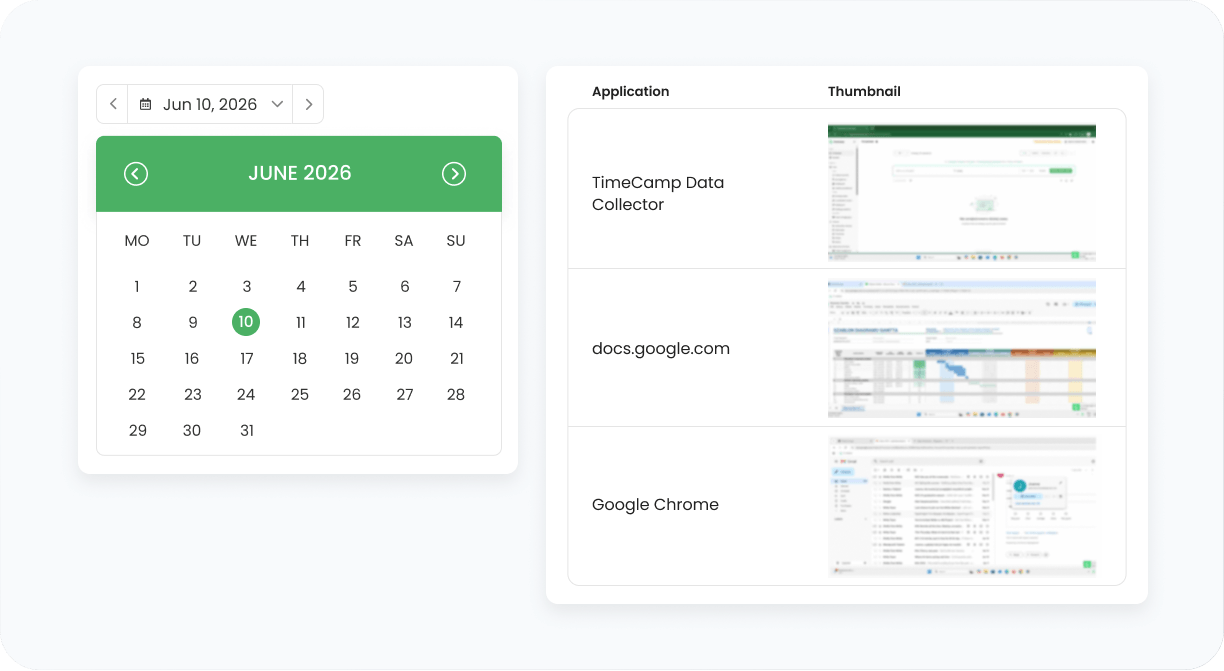The height and width of the screenshot is (671, 1224).
Task: Select day 1 in the calendar
Action: tap(137, 287)
